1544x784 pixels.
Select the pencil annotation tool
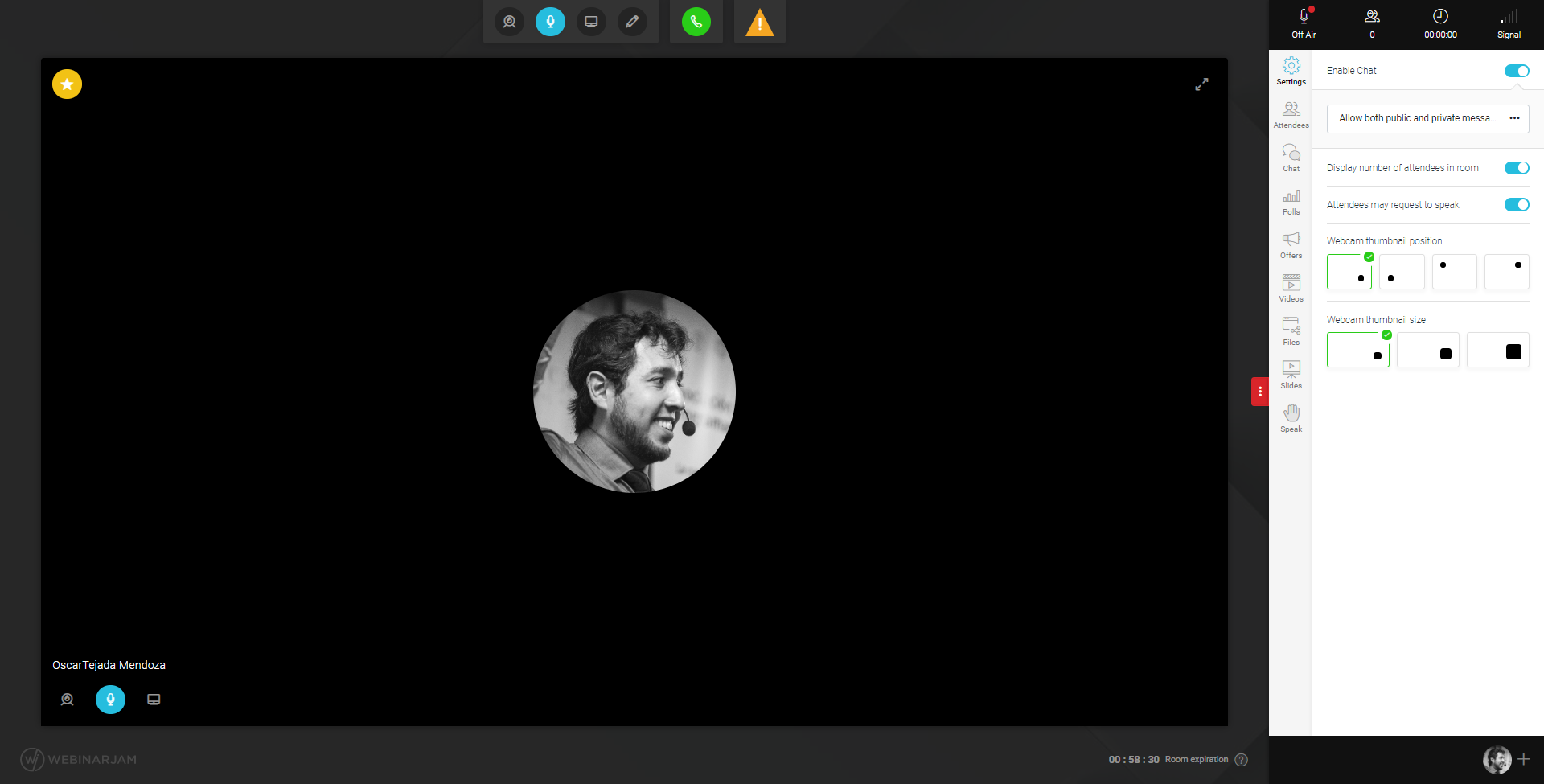pos(632,22)
